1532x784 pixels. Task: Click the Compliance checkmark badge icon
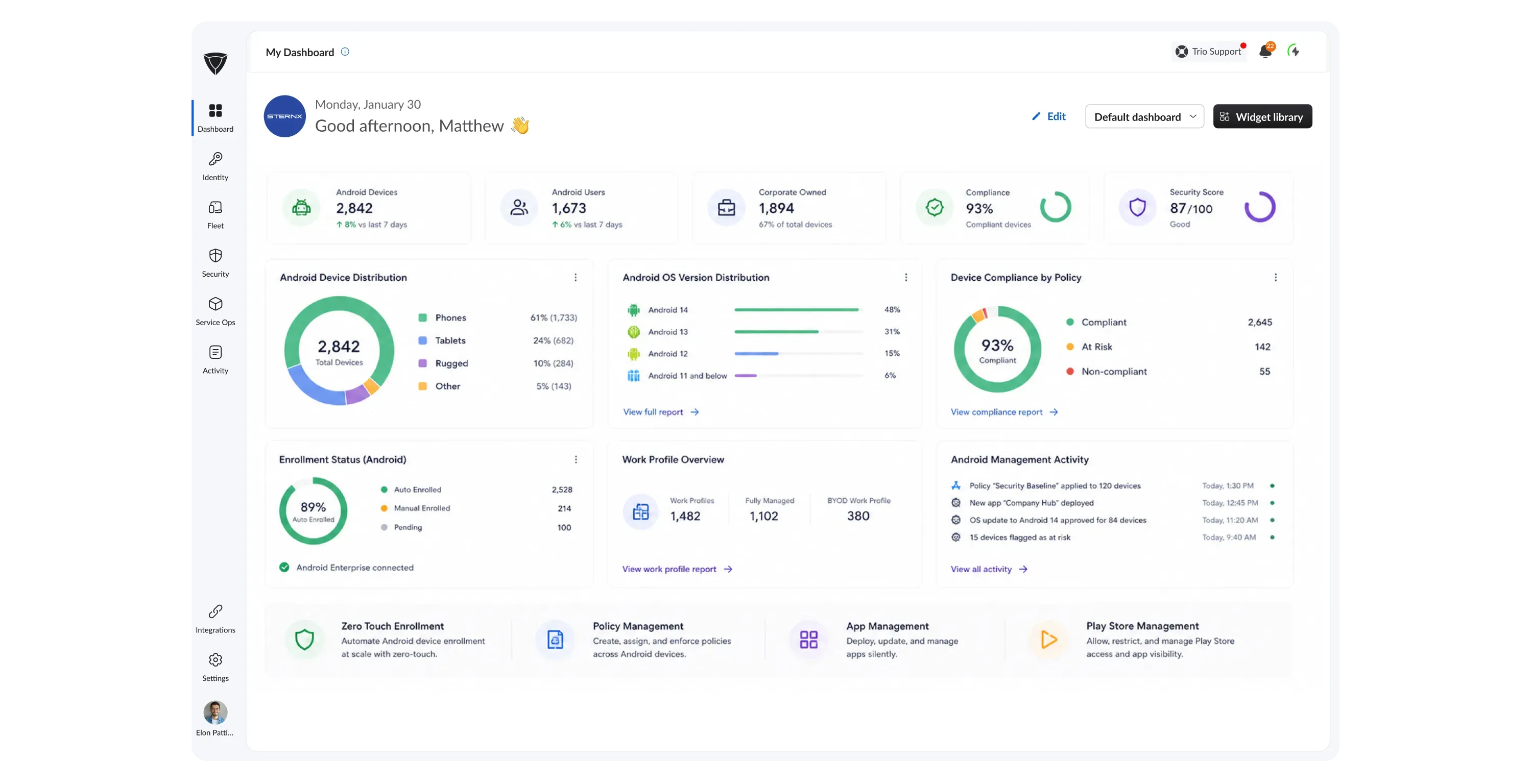coord(935,207)
